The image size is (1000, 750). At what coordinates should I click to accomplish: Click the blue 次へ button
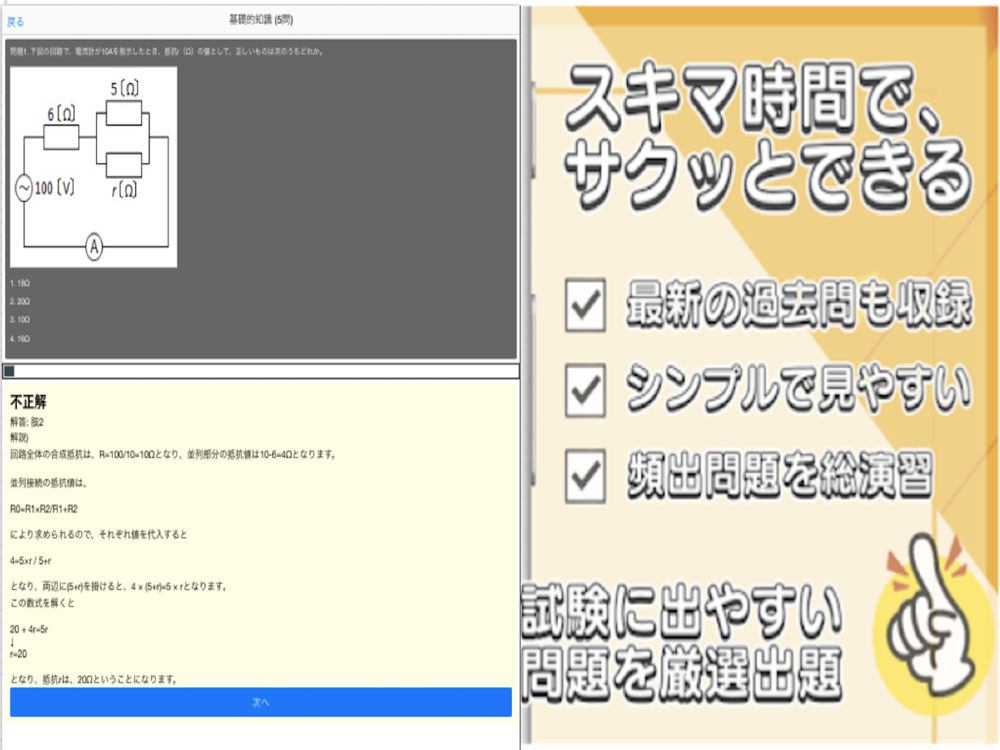pyautogui.click(x=261, y=702)
